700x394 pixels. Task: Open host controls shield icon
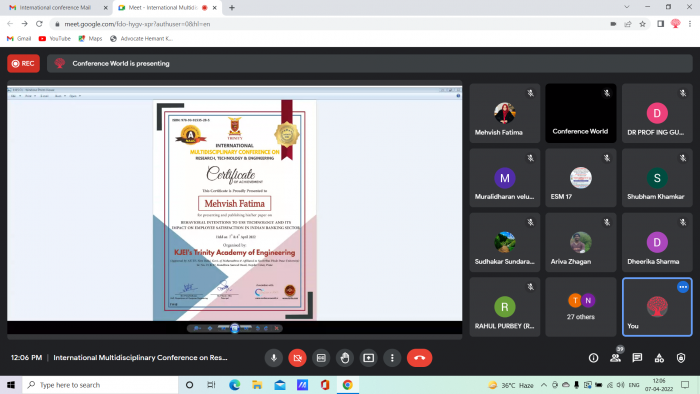(681, 358)
